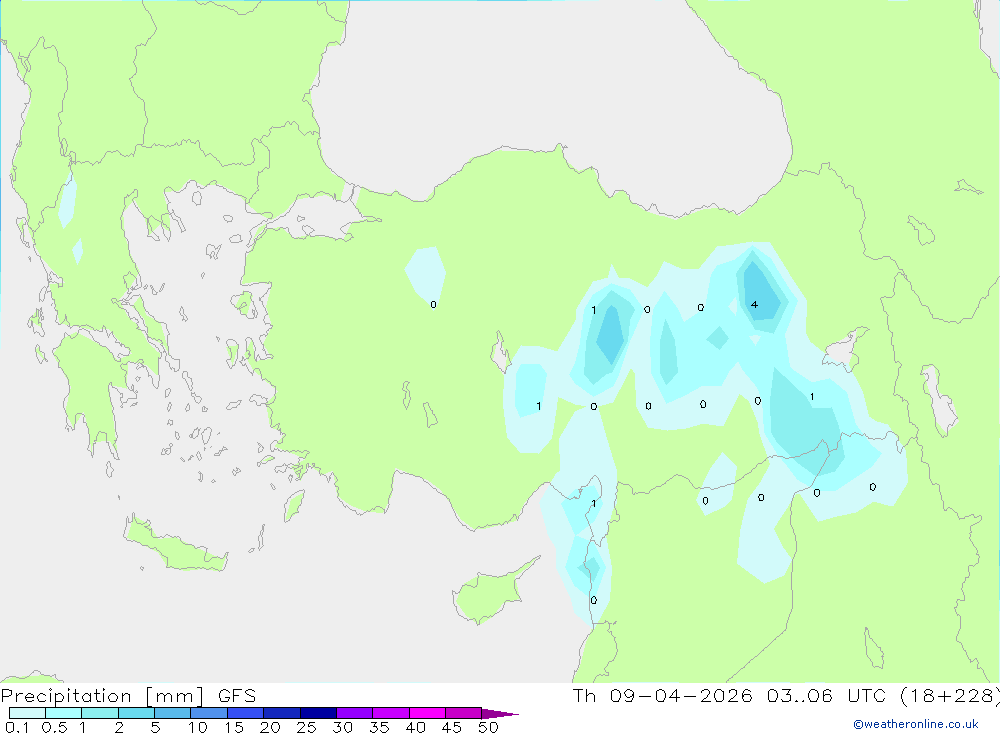The width and height of the screenshot is (1000, 733).
Task: Click the legend label '25'
Action: point(306,727)
